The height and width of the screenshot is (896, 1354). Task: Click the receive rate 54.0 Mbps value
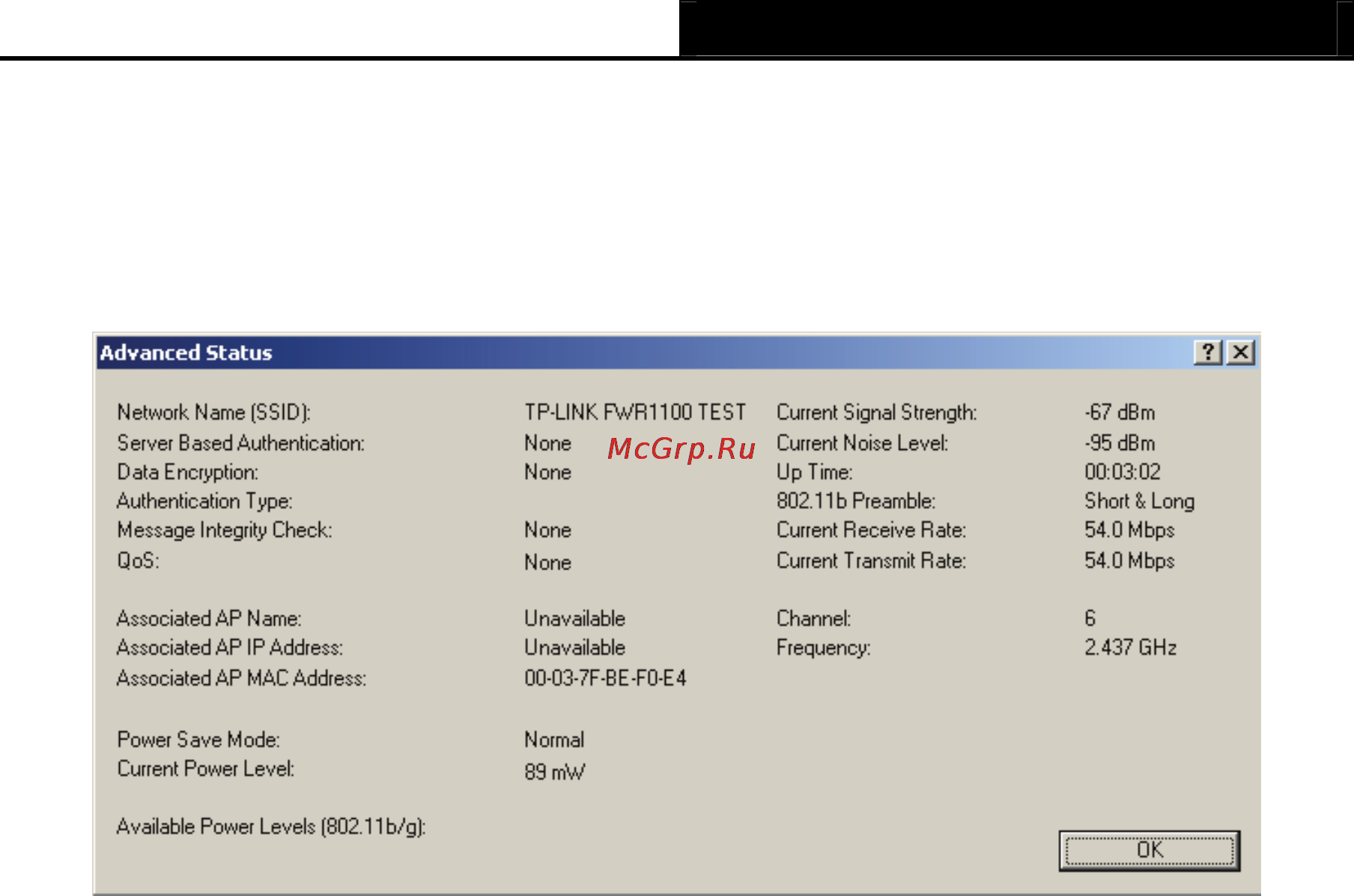(1129, 530)
